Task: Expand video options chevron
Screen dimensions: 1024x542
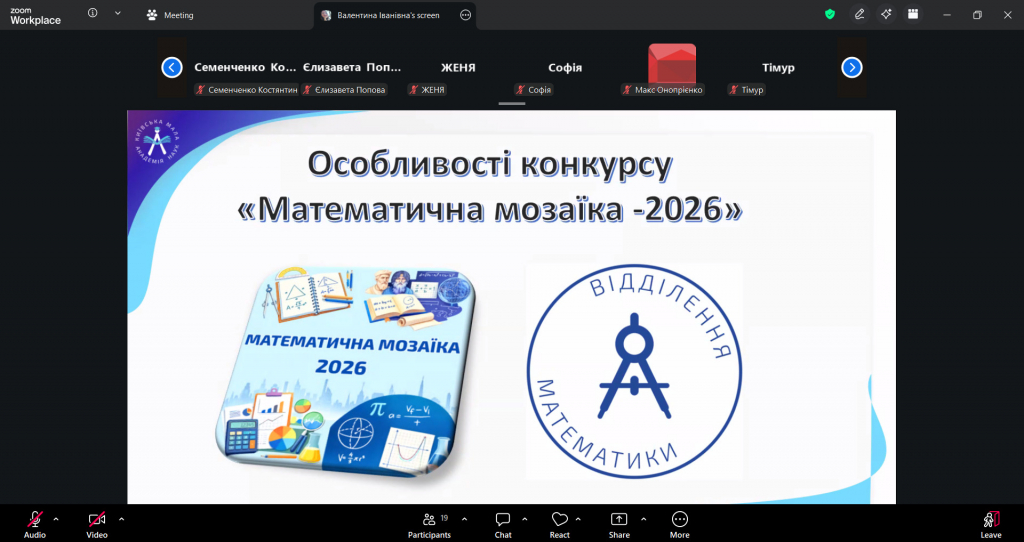Action: click(x=121, y=519)
